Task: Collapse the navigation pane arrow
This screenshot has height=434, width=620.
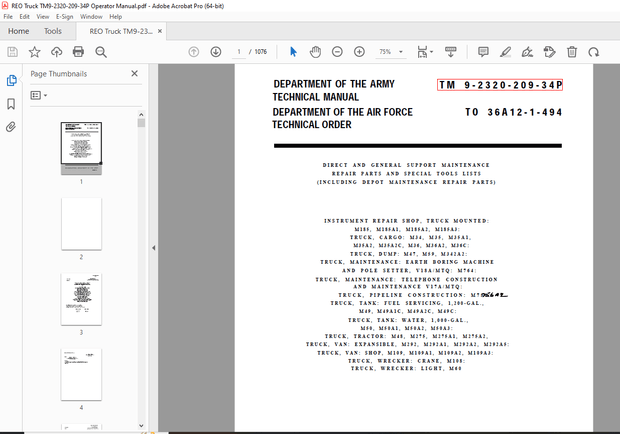Action: pos(153,248)
